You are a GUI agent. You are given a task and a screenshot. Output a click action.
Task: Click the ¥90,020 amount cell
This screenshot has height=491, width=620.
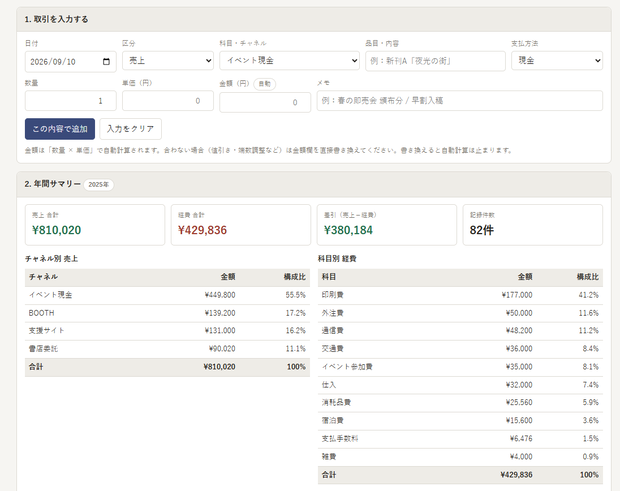pyautogui.click(x=222, y=349)
